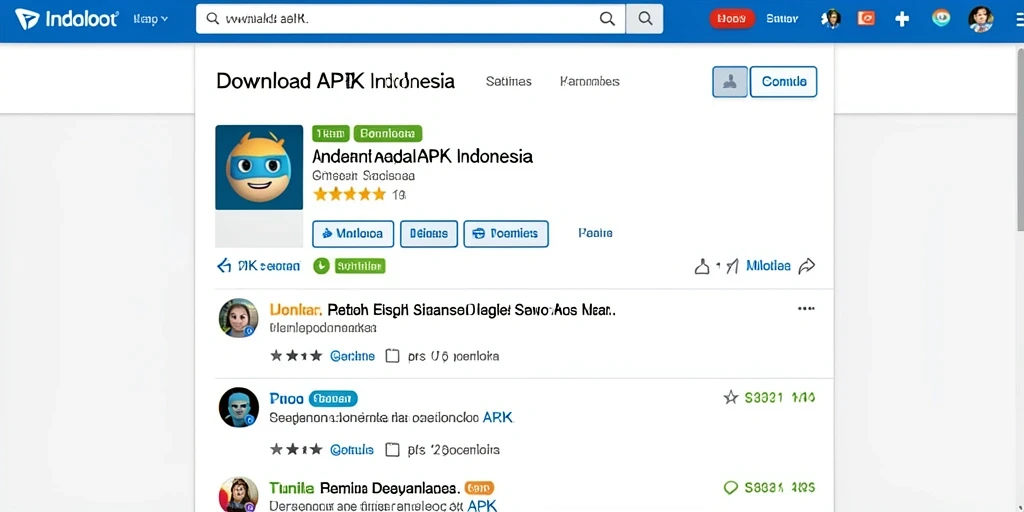Open the 'AndeantAadalAPK Indonesia' title
This screenshot has height=512, width=1024.
point(423,157)
